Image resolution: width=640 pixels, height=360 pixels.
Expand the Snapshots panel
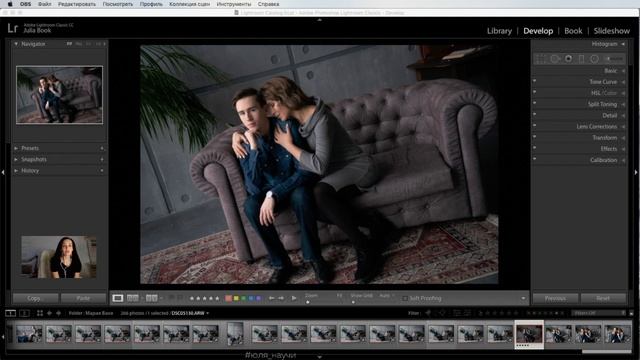click(x=16, y=160)
